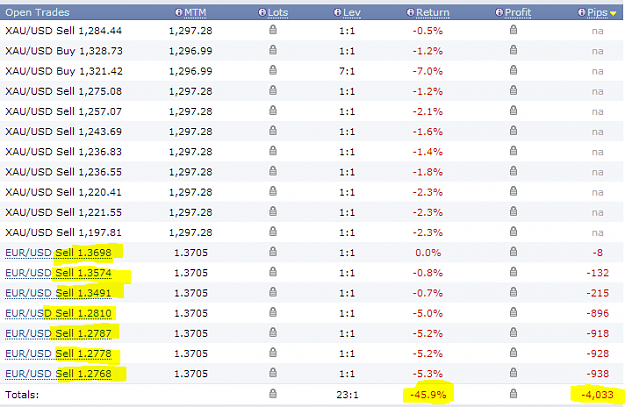Click the -215 pips value
This screenshot has width=625, height=407.
click(597, 293)
